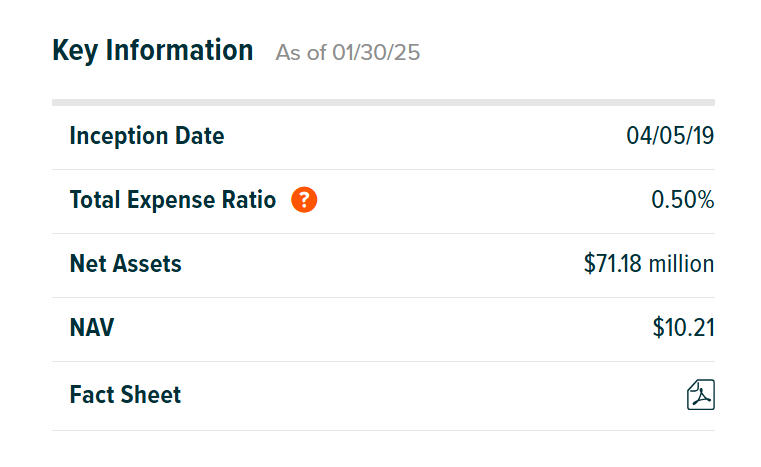This screenshot has height=467, width=761.
Task: Click the divider line below Net Assets row
Action: (x=383, y=297)
